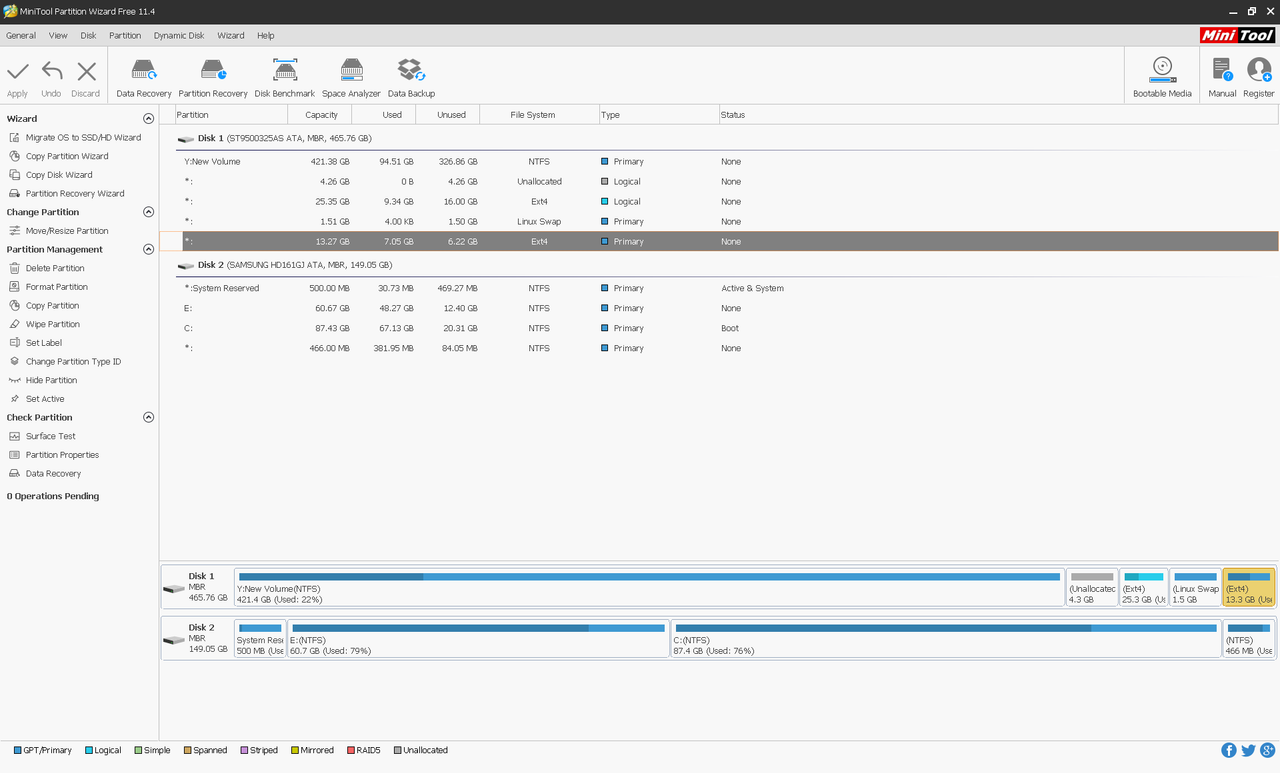Open the View menu
Screen dimensions: 1280x773
[58, 35]
